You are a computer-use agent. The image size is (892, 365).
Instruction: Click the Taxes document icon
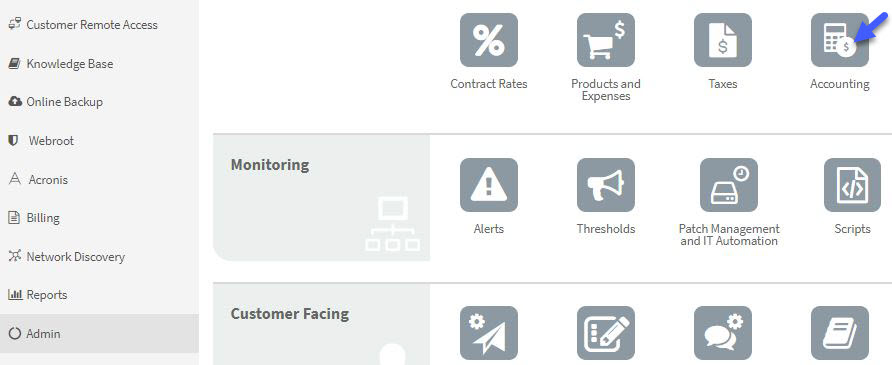point(722,40)
